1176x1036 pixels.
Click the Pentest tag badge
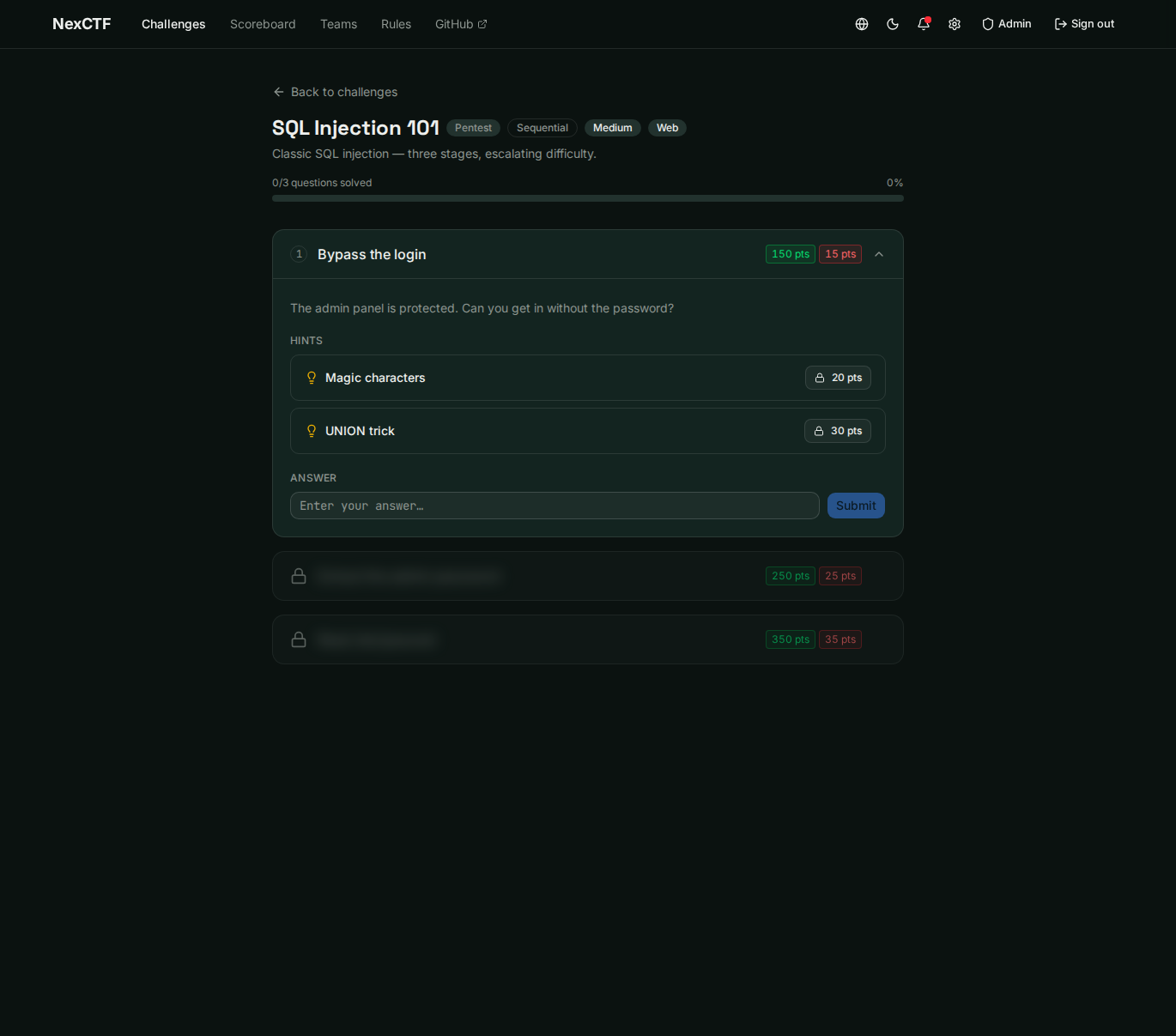click(x=473, y=128)
